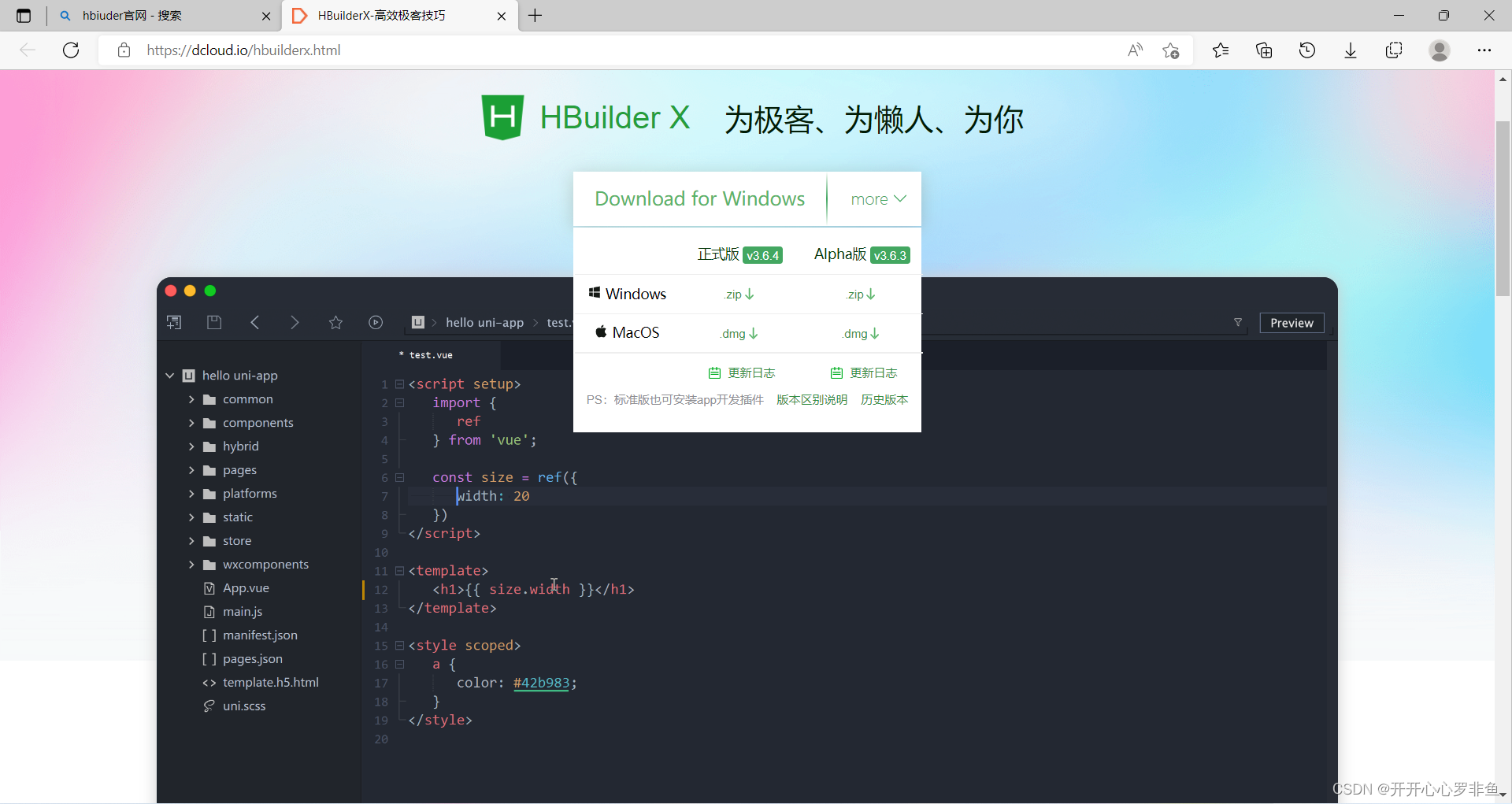Add this page to favorites

(x=1171, y=50)
